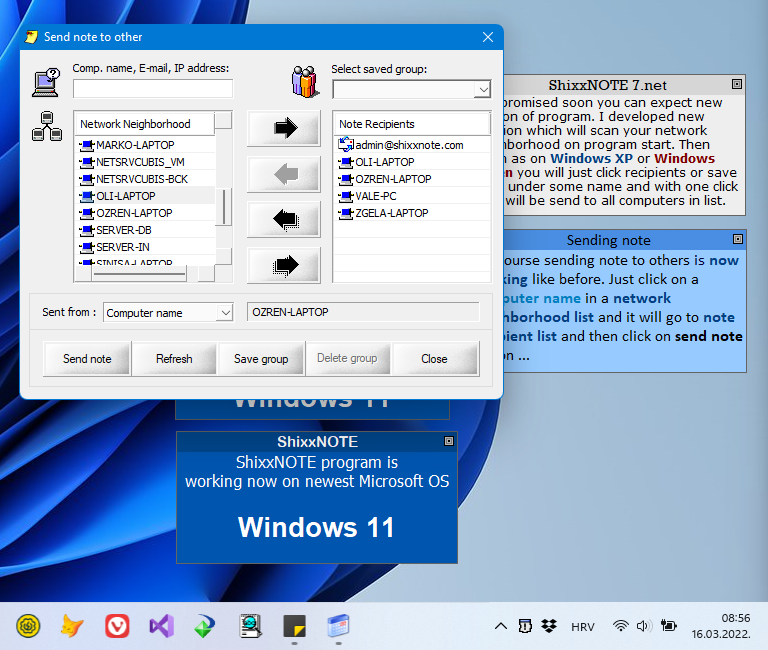Click the add recipient right arrow button
768x650 pixels.
(284, 128)
